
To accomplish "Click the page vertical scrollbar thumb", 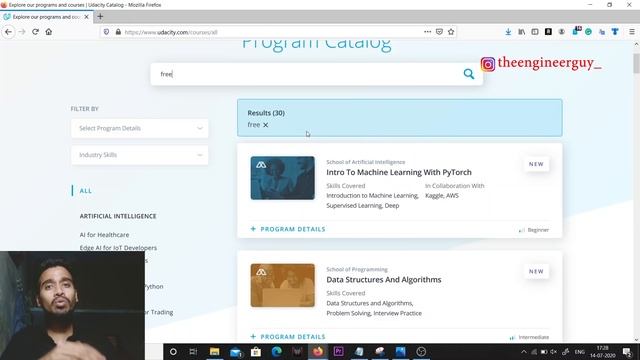I will [x=636, y=63].
